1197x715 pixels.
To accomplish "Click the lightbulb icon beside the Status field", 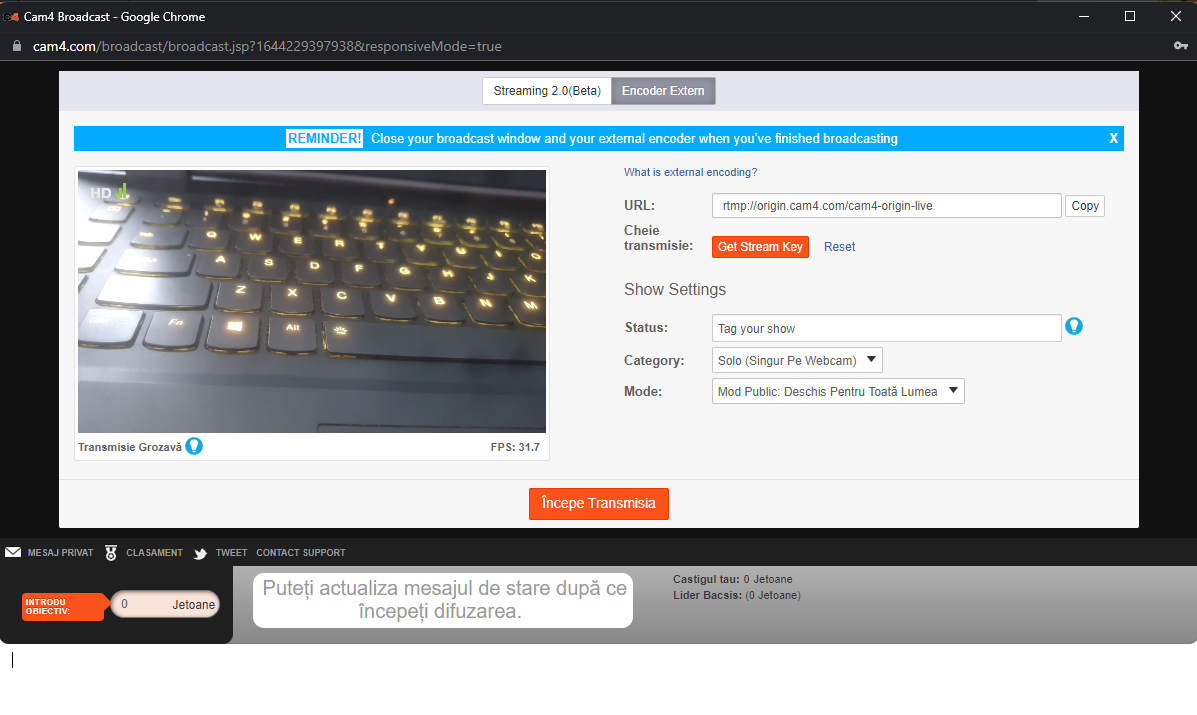I will pos(1074,327).
